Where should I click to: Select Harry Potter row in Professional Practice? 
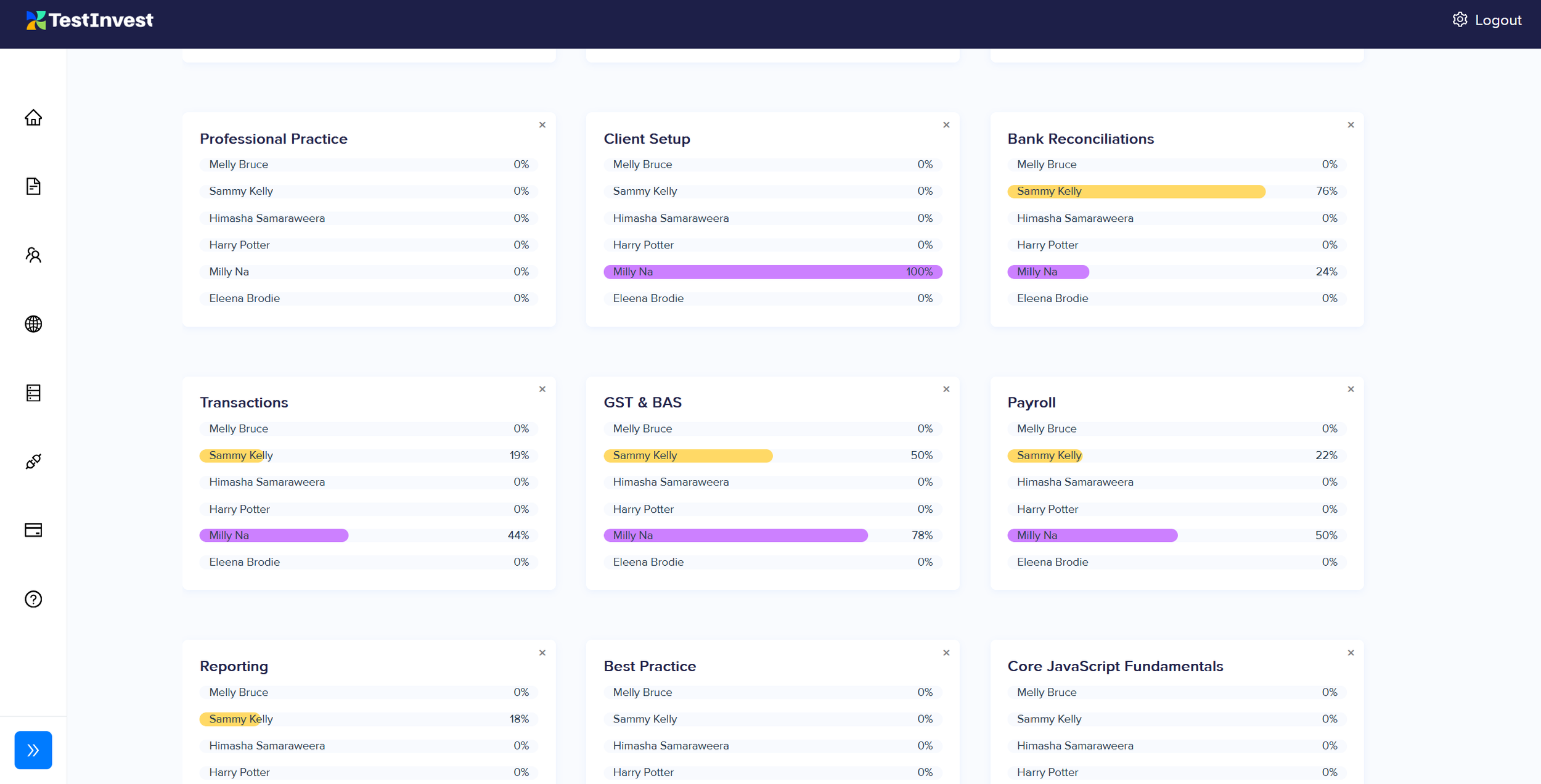(369, 245)
